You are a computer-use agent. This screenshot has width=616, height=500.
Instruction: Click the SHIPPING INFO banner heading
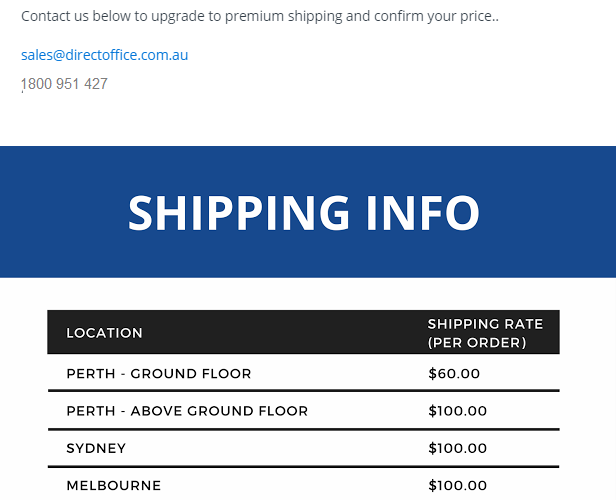click(x=304, y=213)
